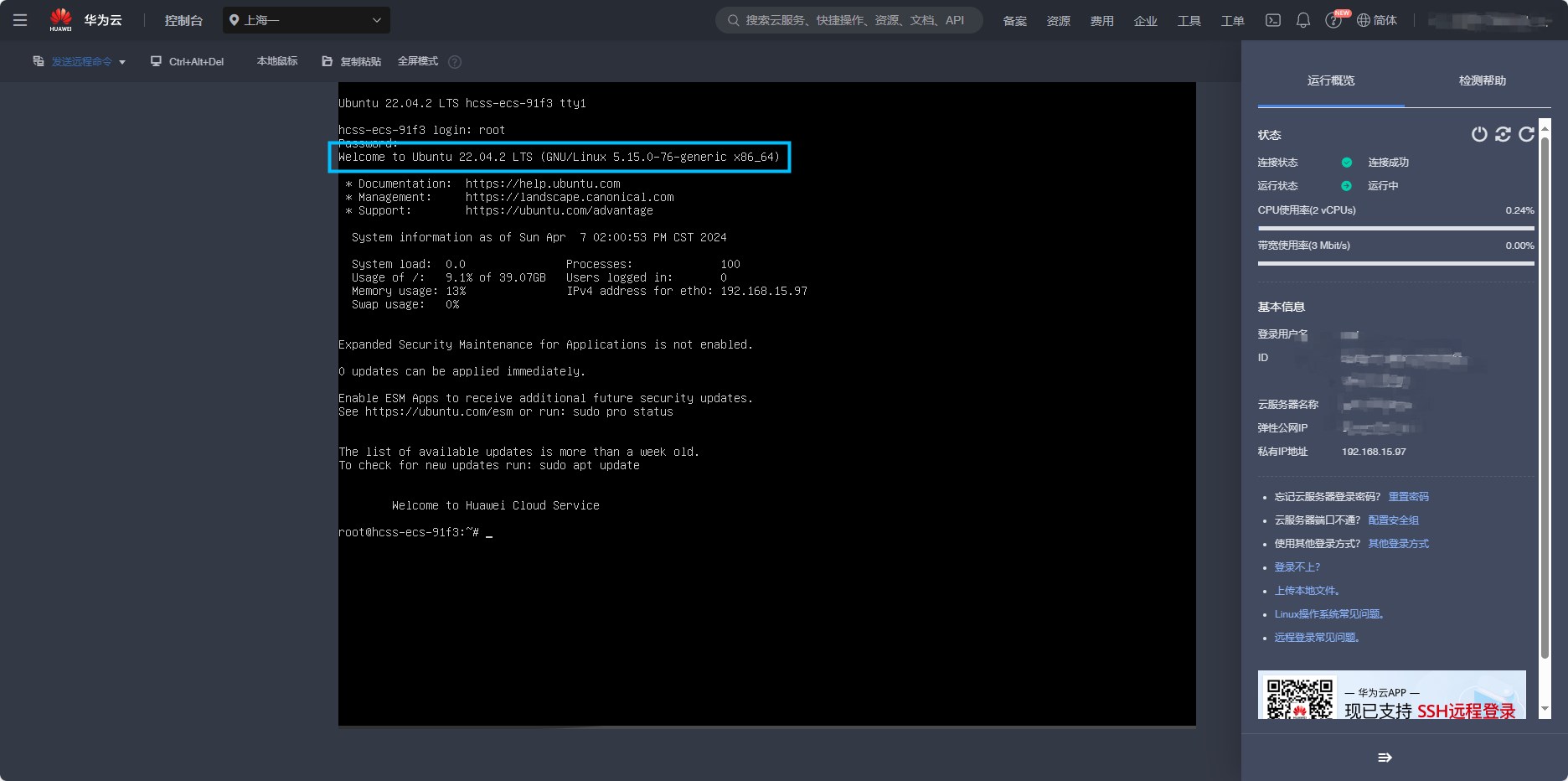The height and width of the screenshot is (781, 1568).
Task: Click the 带宽使用率 progress bar
Action: click(1395, 263)
